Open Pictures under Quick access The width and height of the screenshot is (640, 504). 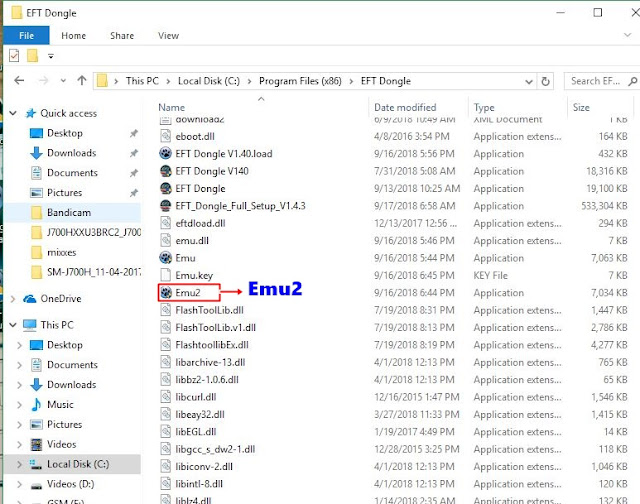point(64,193)
